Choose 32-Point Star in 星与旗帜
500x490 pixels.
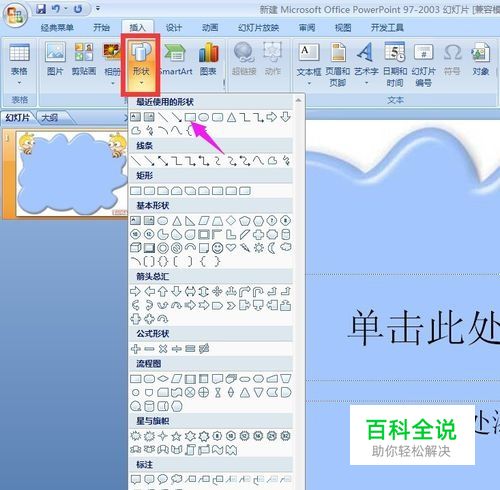click(x=286, y=436)
